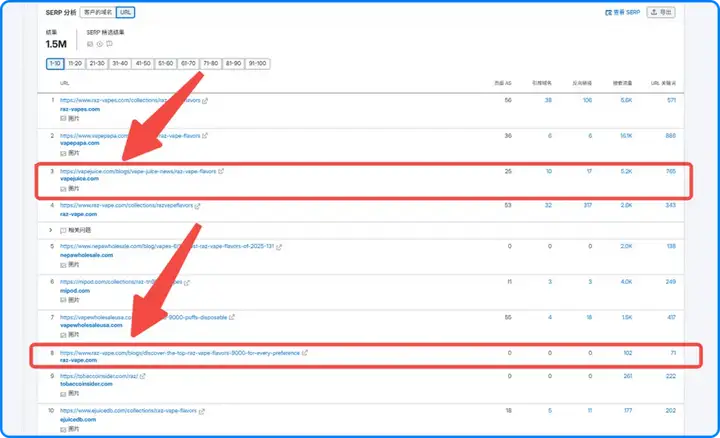
Task: Click backlinks value 106 in row 1
Action: [587, 100]
